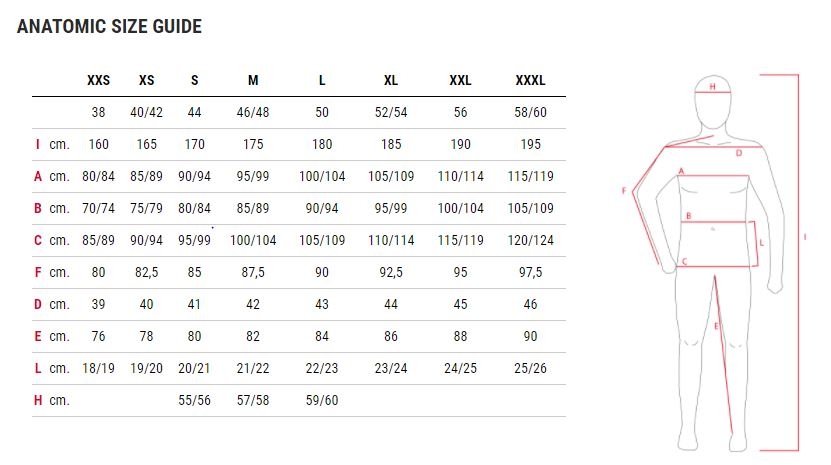831x465 pixels.
Task: Click the red "F" row label in table
Action: 37,272
